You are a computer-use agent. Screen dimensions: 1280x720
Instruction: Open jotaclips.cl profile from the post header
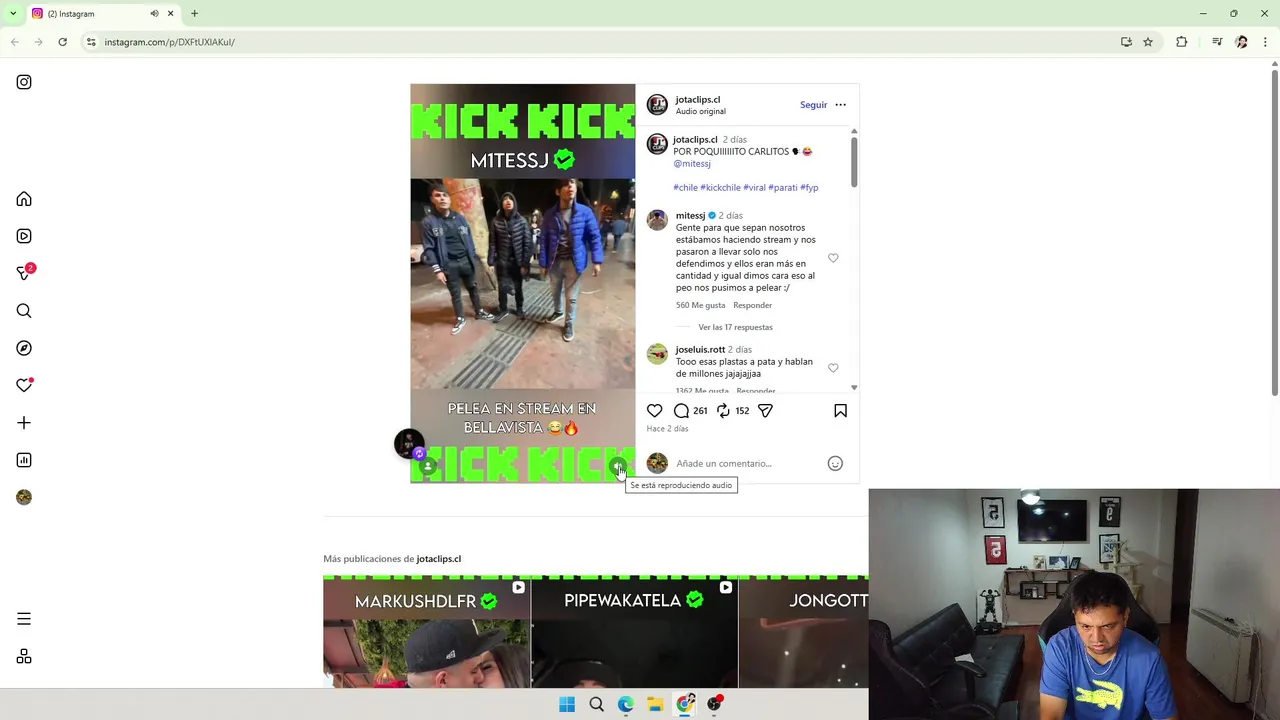click(697, 99)
